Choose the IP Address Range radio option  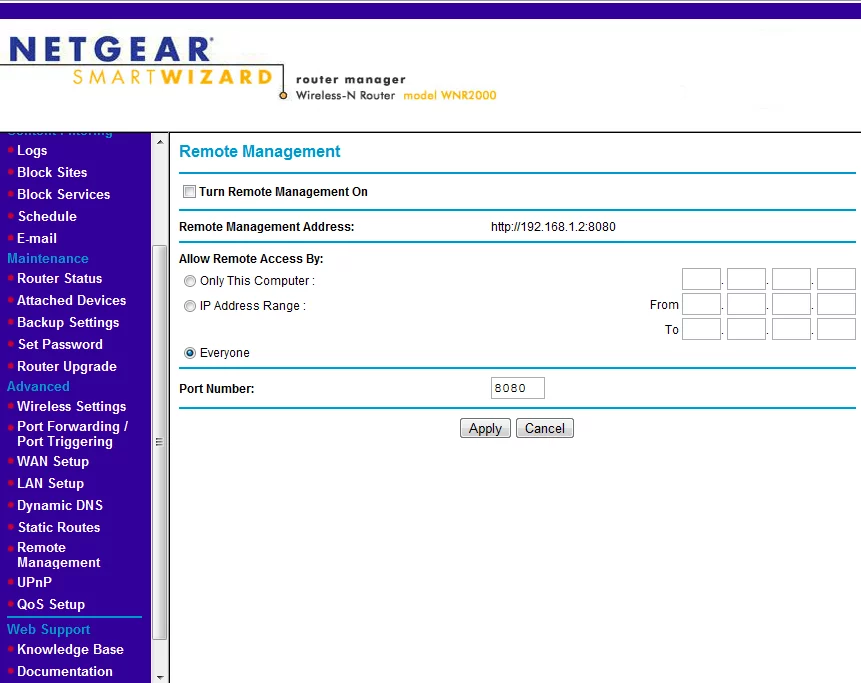point(190,306)
